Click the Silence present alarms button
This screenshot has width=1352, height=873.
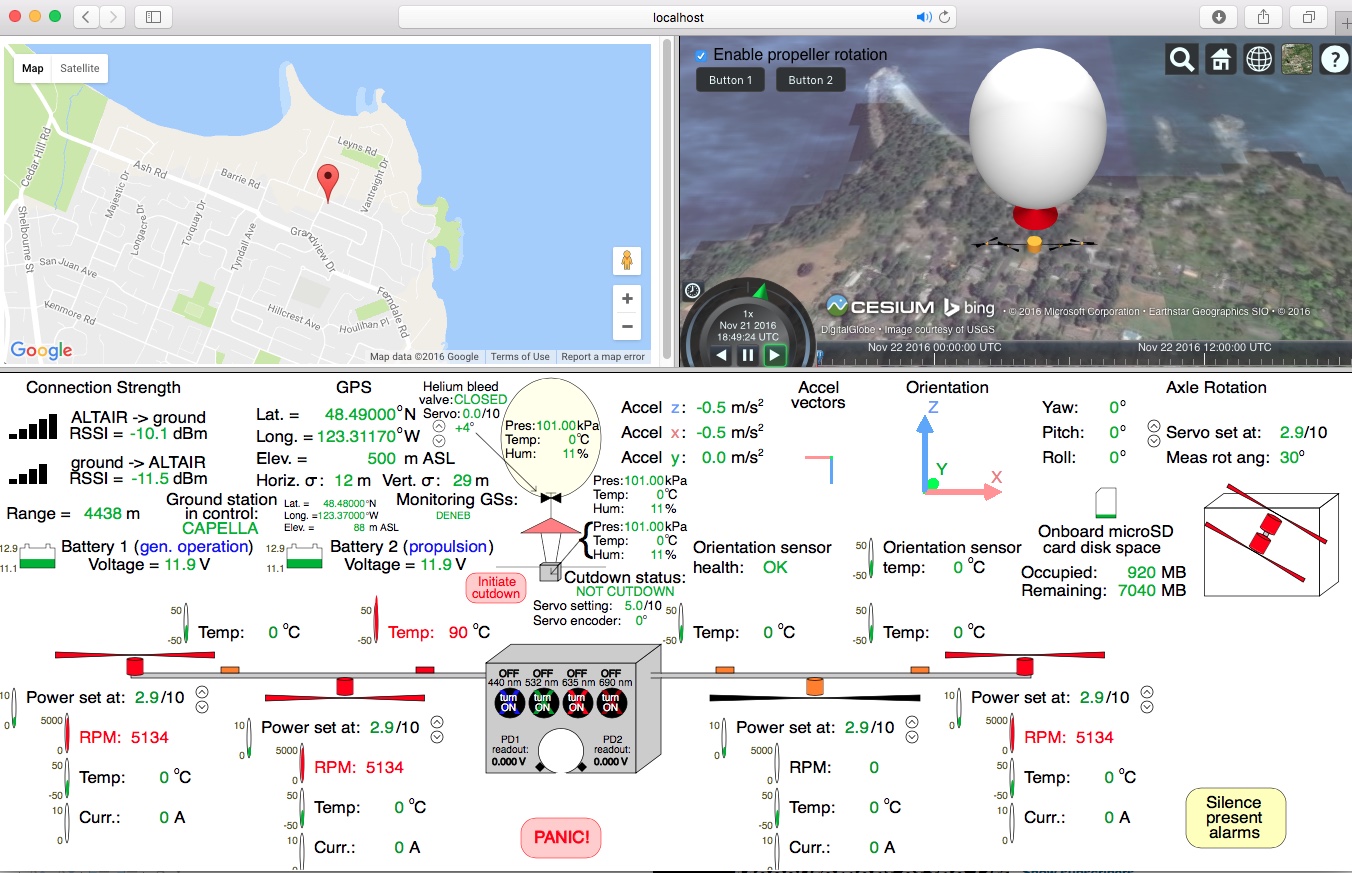pos(1234,817)
